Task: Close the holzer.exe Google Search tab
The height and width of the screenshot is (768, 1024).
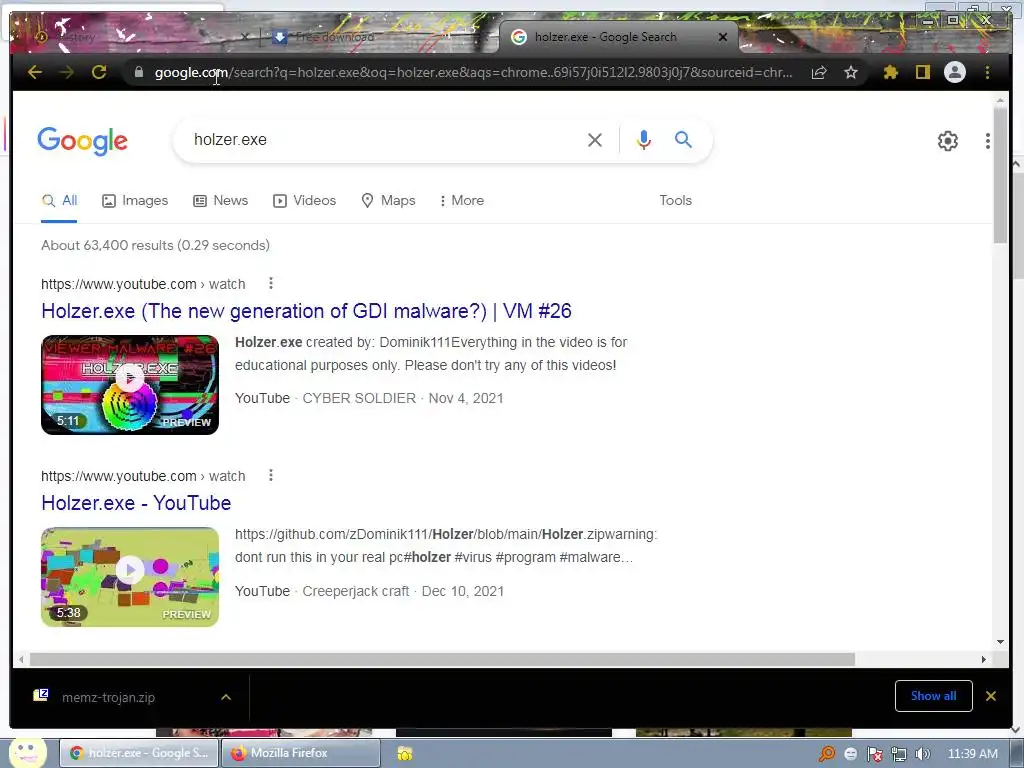Action: tap(722, 37)
